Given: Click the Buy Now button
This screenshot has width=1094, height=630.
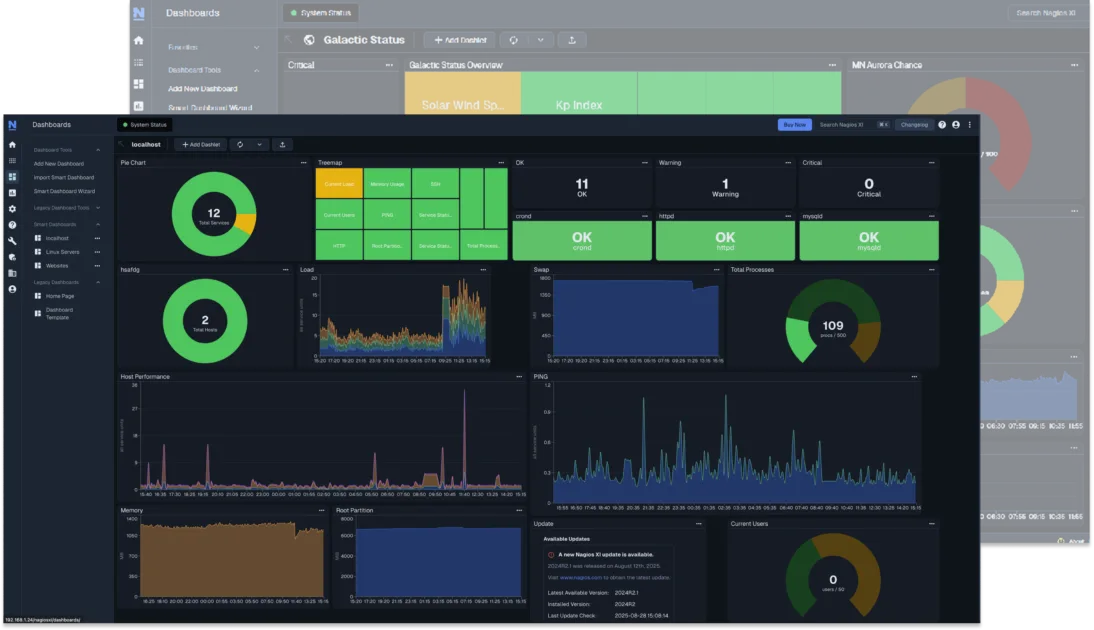Looking at the screenshot, I should [795, 124].
